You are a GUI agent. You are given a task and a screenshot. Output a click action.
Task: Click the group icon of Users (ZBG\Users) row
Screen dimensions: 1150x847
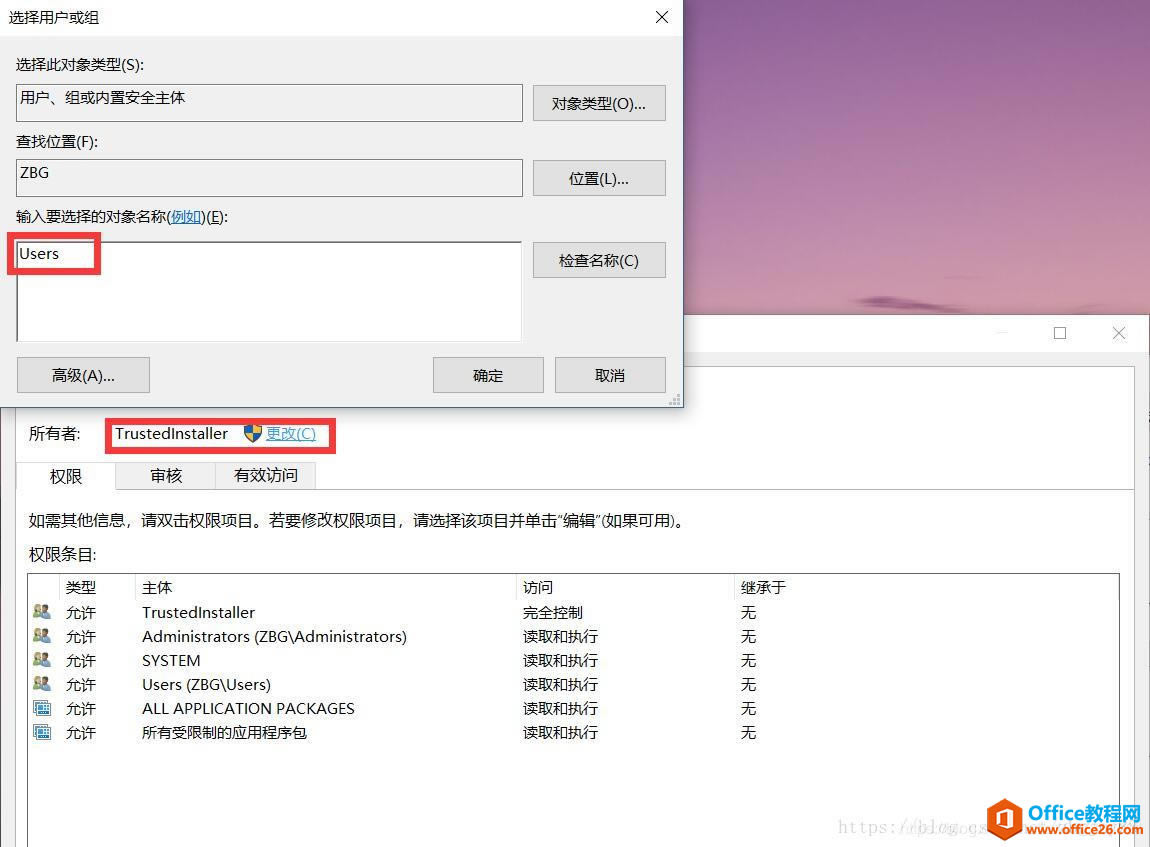click(x=42, y=684)
